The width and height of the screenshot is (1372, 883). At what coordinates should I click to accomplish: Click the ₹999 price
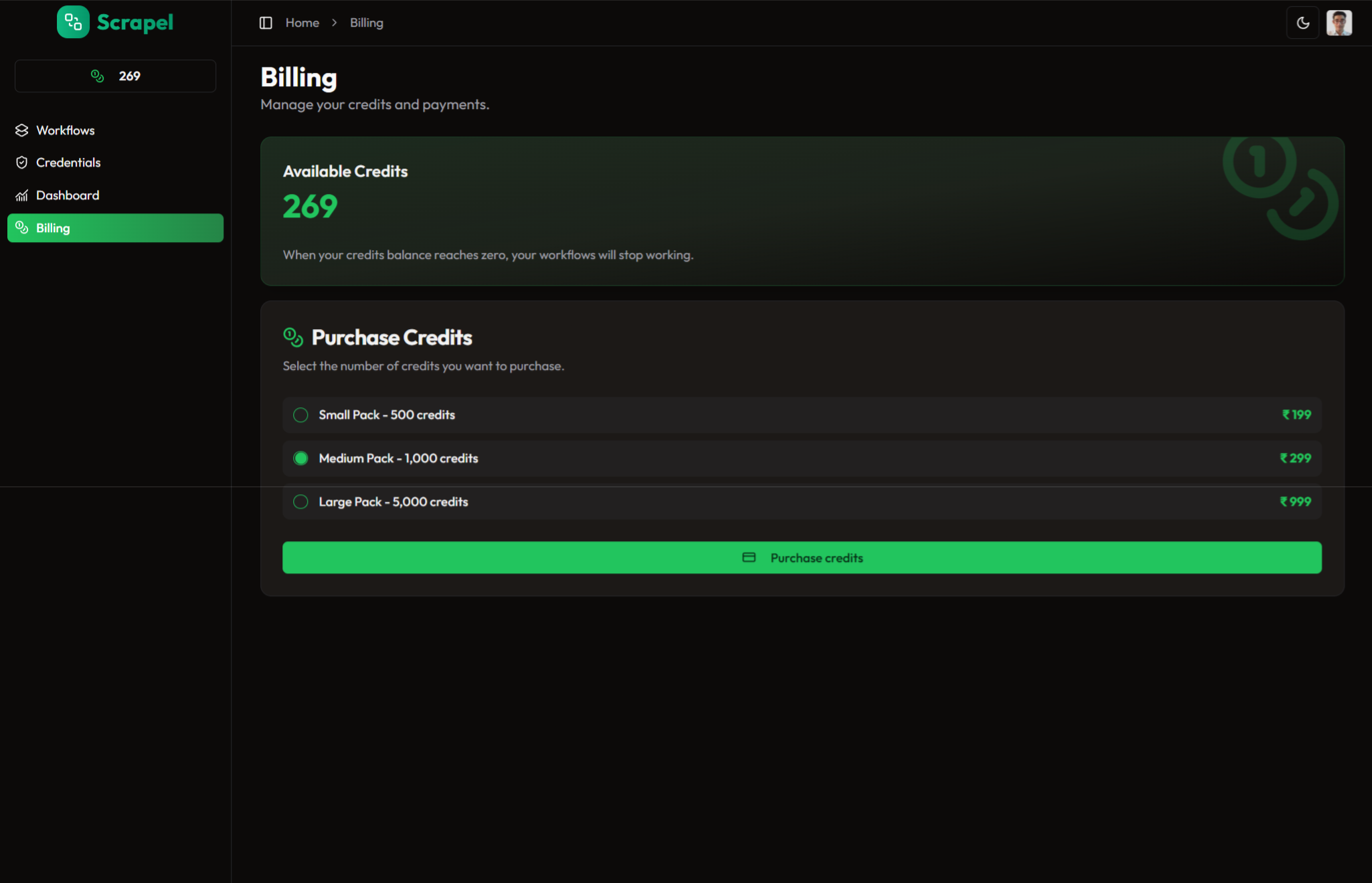[x=1295, y=502]
